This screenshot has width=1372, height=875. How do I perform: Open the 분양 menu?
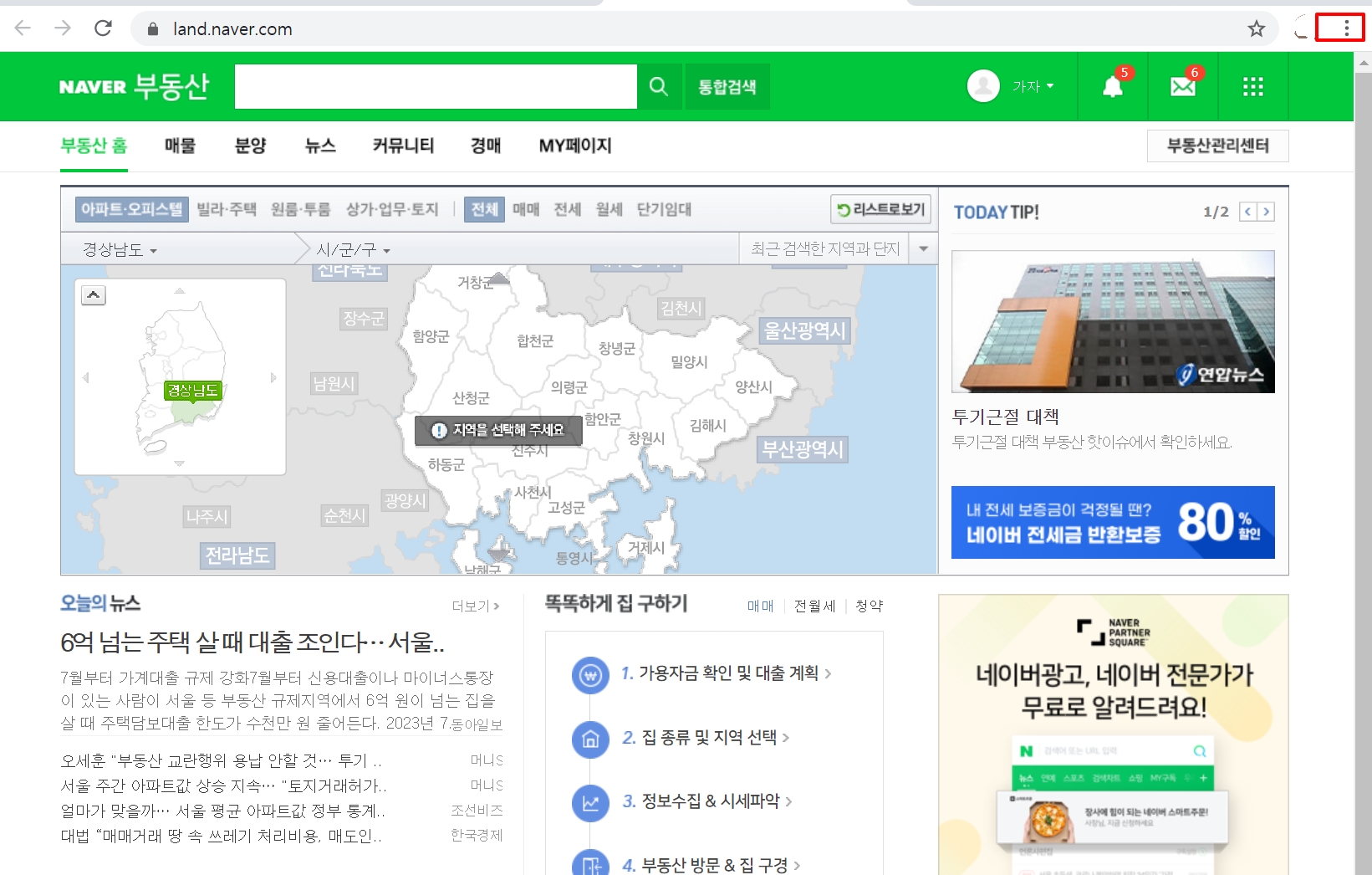(250, 146)
